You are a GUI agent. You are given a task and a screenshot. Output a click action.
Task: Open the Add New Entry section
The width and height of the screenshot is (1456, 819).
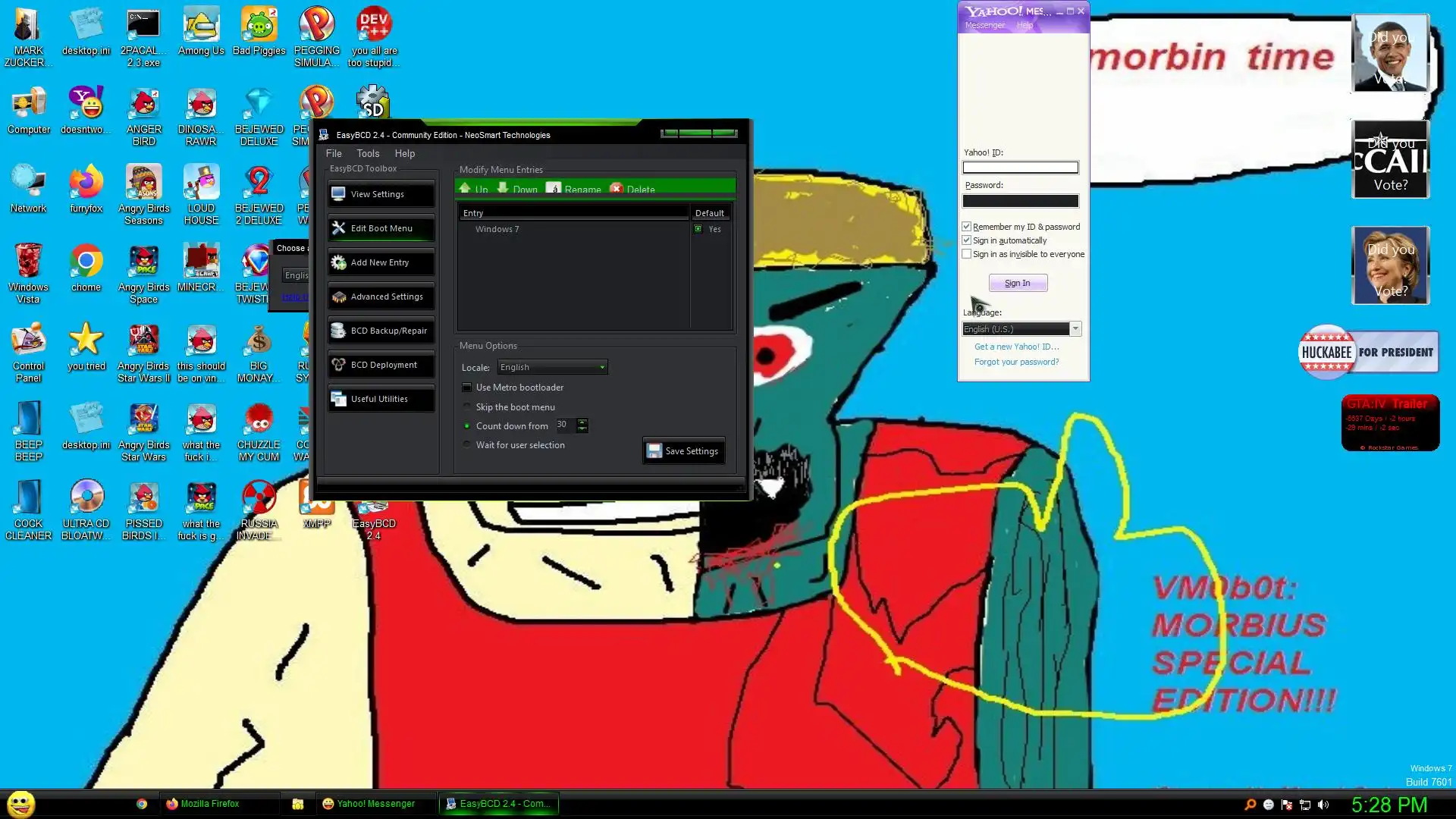pyautogui.click(x=381, y=262)
